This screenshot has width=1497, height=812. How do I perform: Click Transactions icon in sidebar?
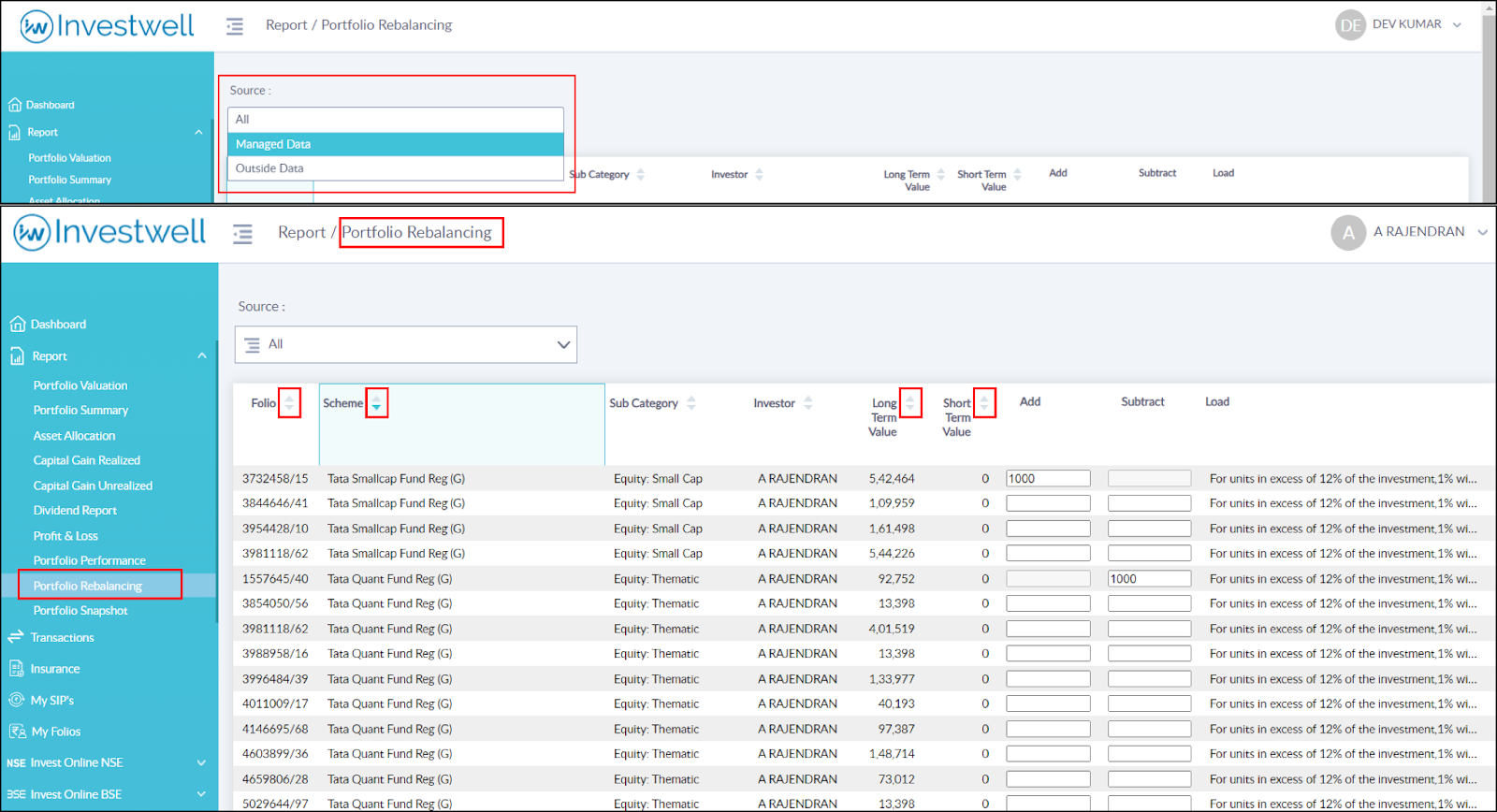pos(16,637)
